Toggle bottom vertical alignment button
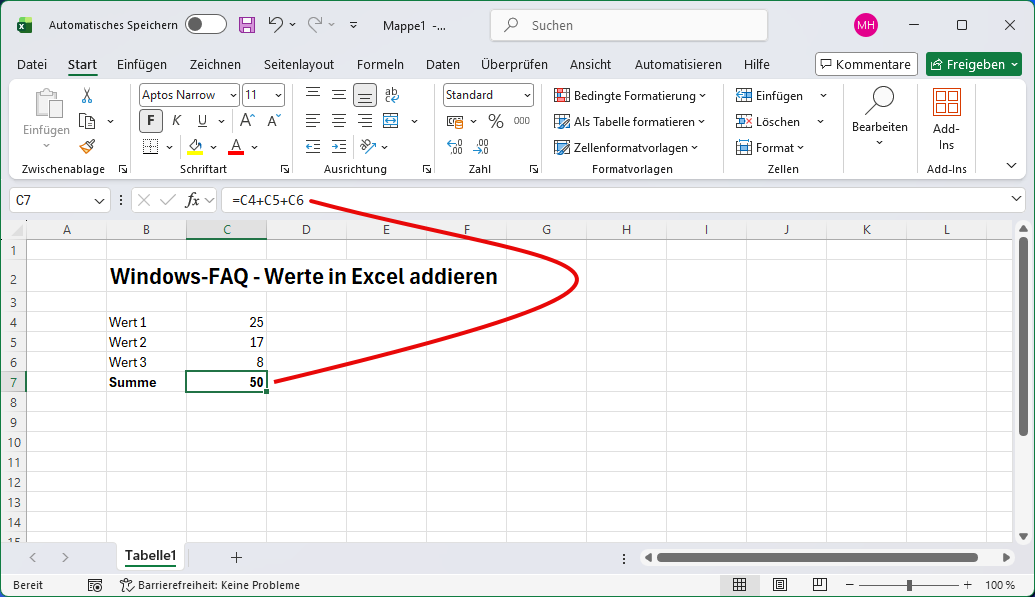Image resolution: width=1035 pixels, height=597 pixels. [x=364, y=96]
